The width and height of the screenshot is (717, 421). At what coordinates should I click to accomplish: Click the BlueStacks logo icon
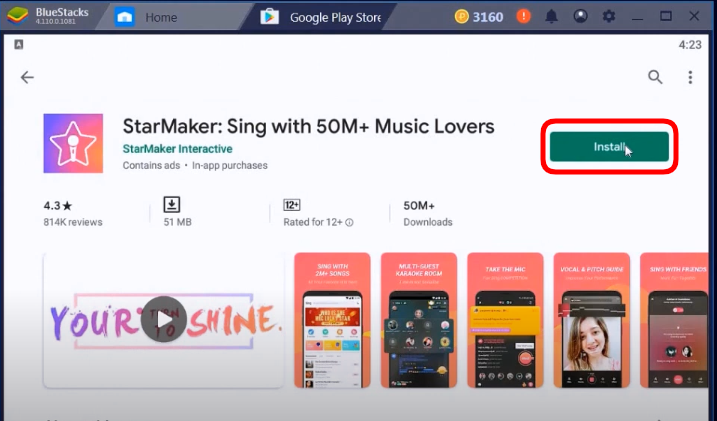coord(17,16)
